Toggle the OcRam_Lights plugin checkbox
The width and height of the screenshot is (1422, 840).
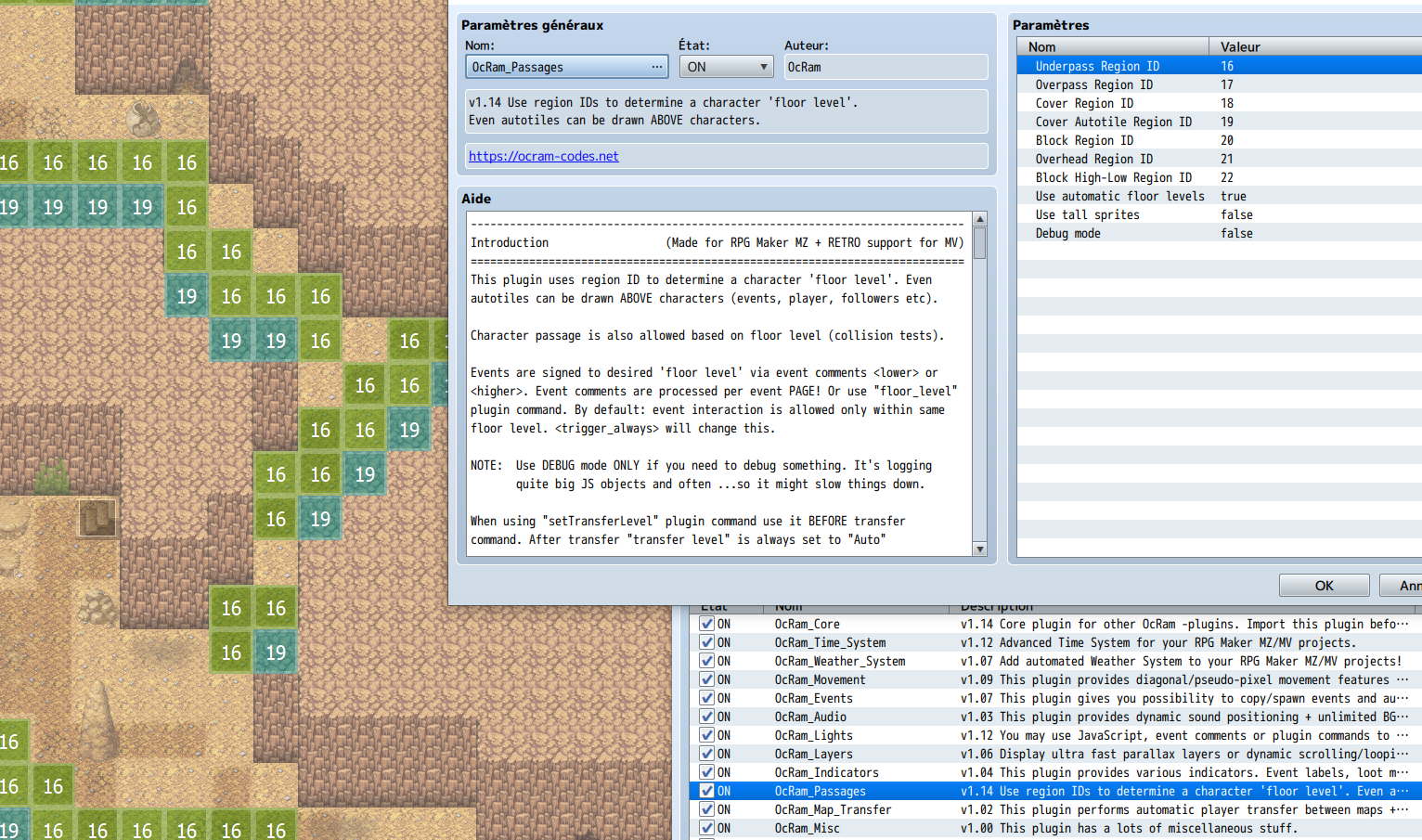pyautogui.click(x=707, y=735)
